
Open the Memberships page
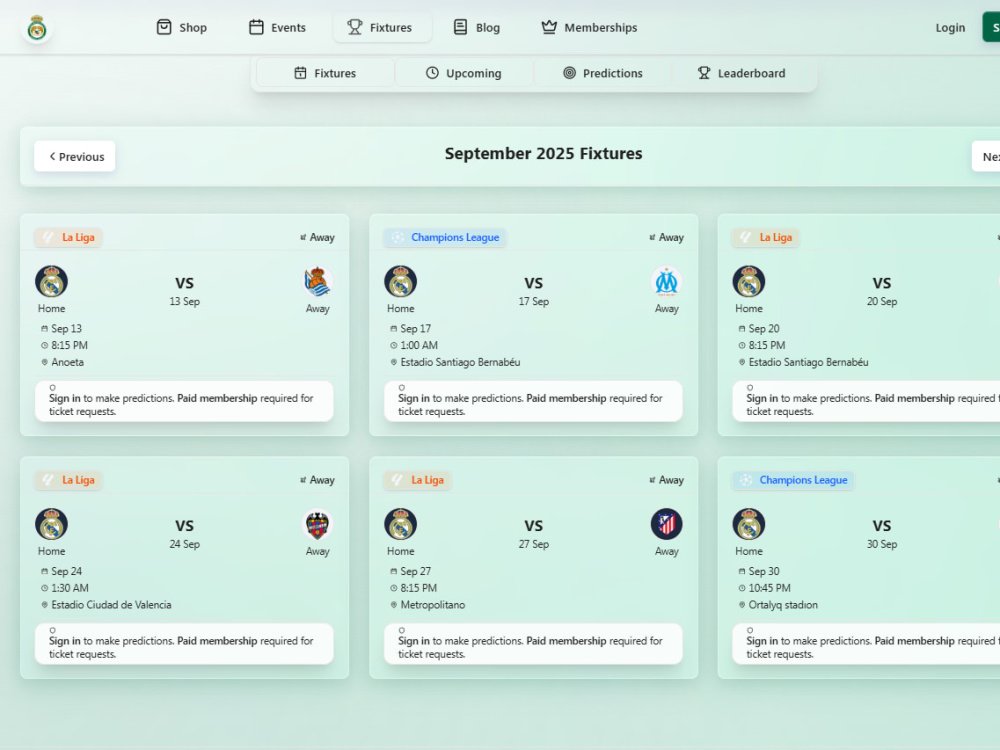(589, 27)
